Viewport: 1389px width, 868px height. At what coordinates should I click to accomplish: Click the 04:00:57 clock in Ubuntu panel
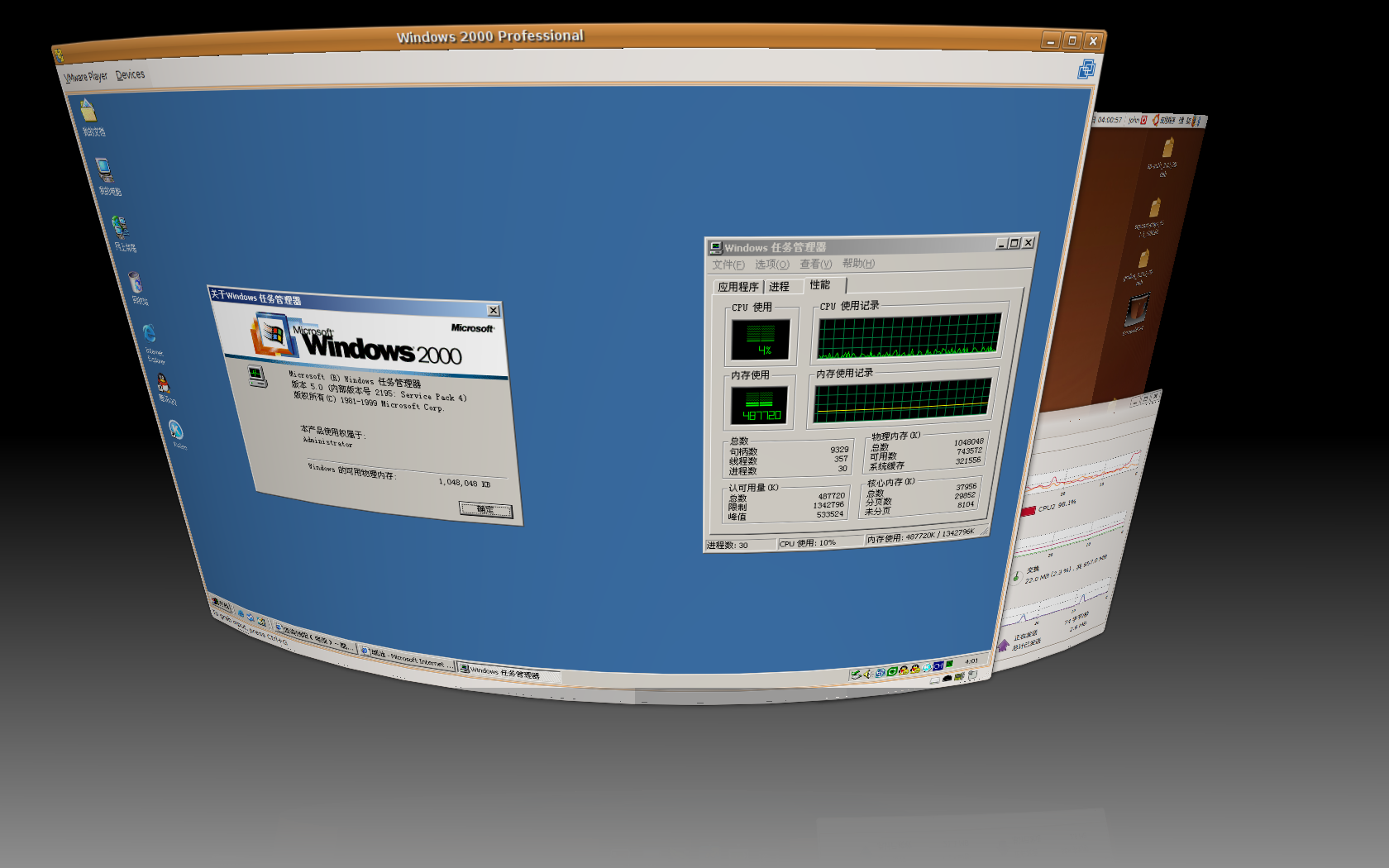[x=1110, y=120]
